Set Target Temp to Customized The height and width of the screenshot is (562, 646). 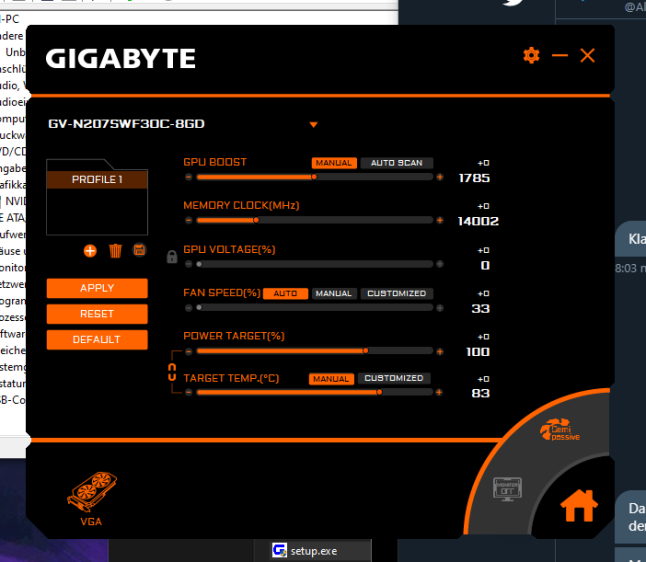pos(394,378)
